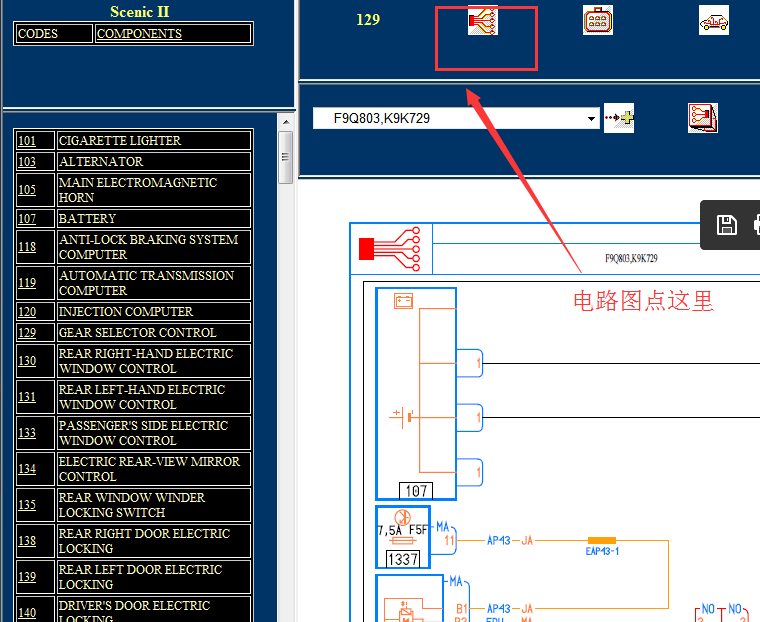This screenshot has height=622, width=760.
Task: Open component code 107
Action: point(27,219)
